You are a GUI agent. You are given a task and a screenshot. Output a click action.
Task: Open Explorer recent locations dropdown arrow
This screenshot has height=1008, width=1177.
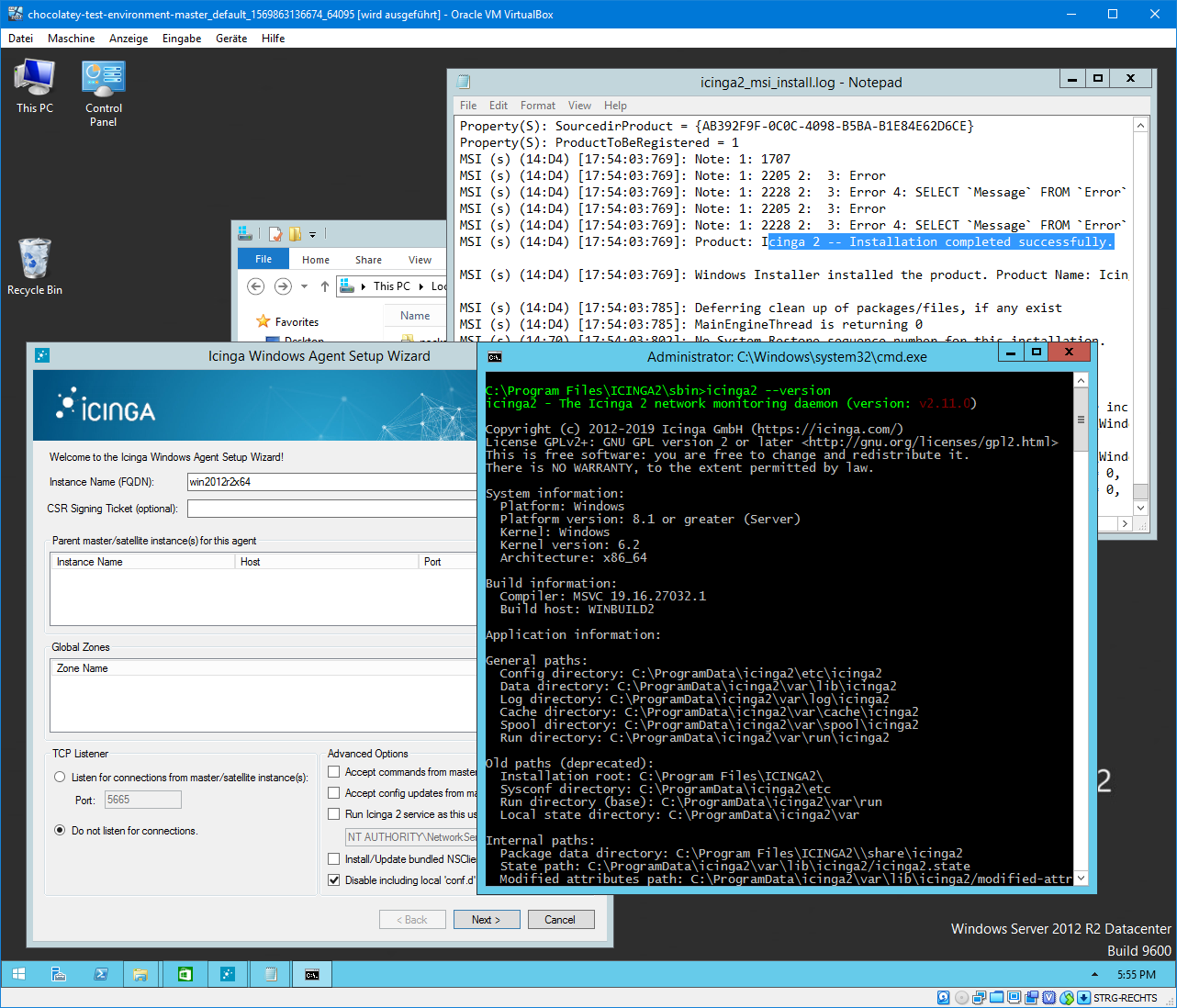pyautogui.click(x=304, y=286)
